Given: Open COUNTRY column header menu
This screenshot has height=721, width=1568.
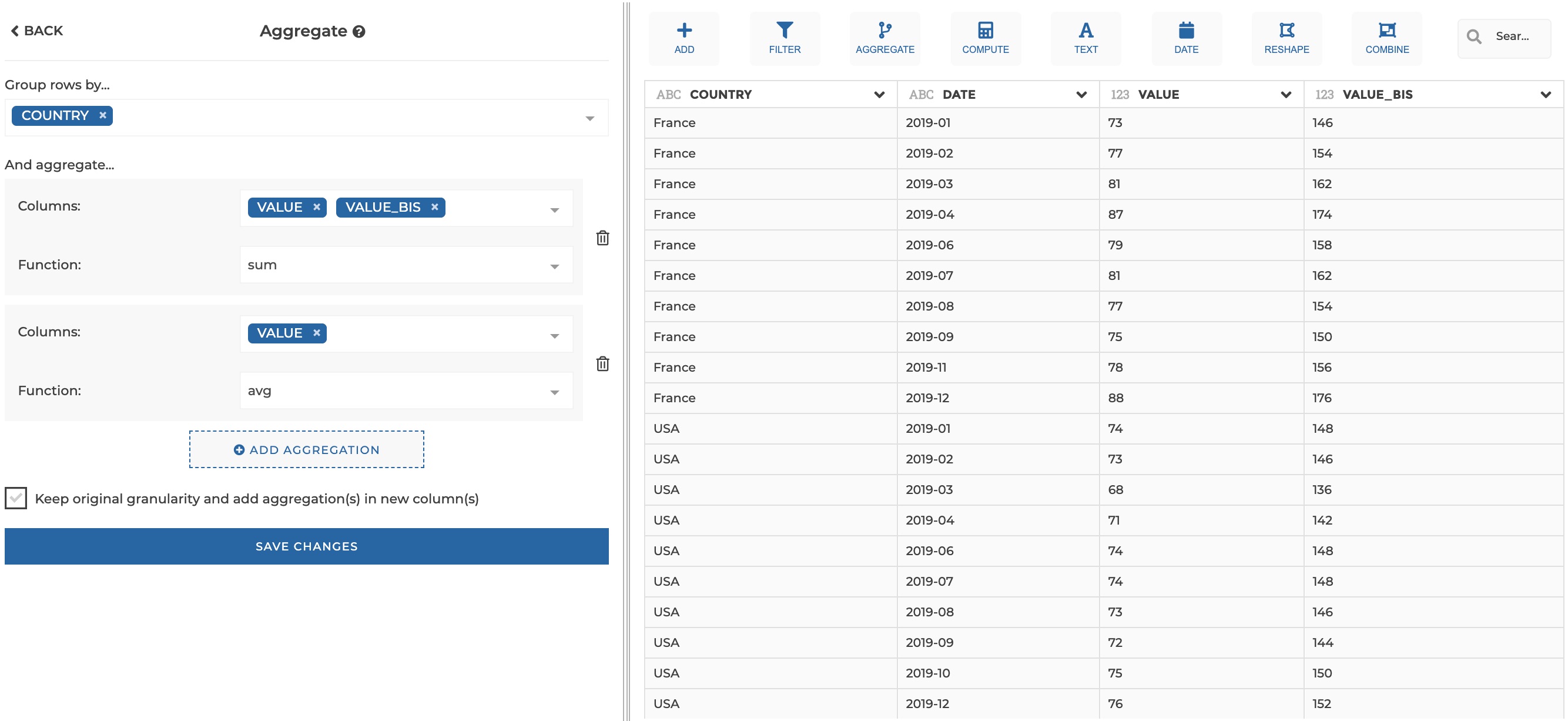Looking at the screenshot, I should (879, 94).
